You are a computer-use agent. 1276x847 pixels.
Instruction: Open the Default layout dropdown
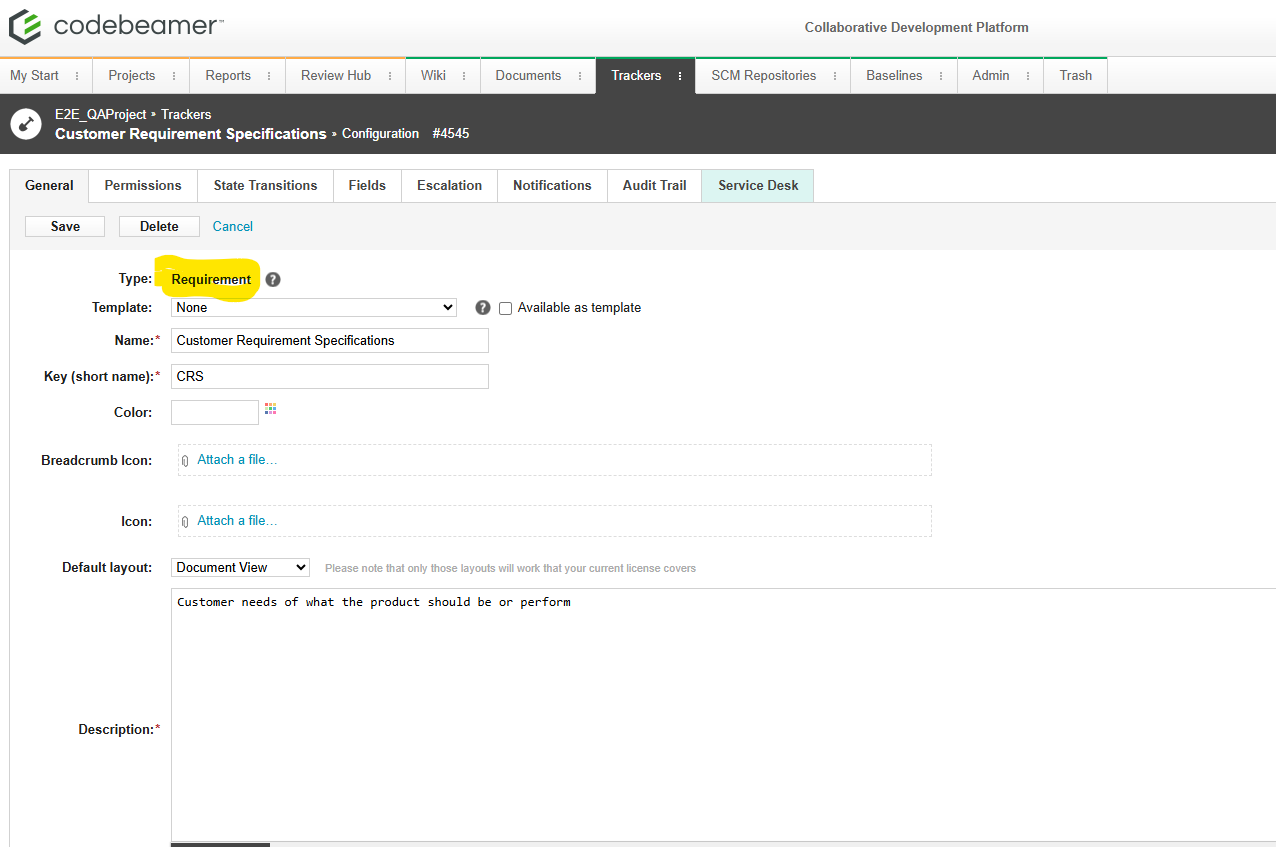click(240, 568)
